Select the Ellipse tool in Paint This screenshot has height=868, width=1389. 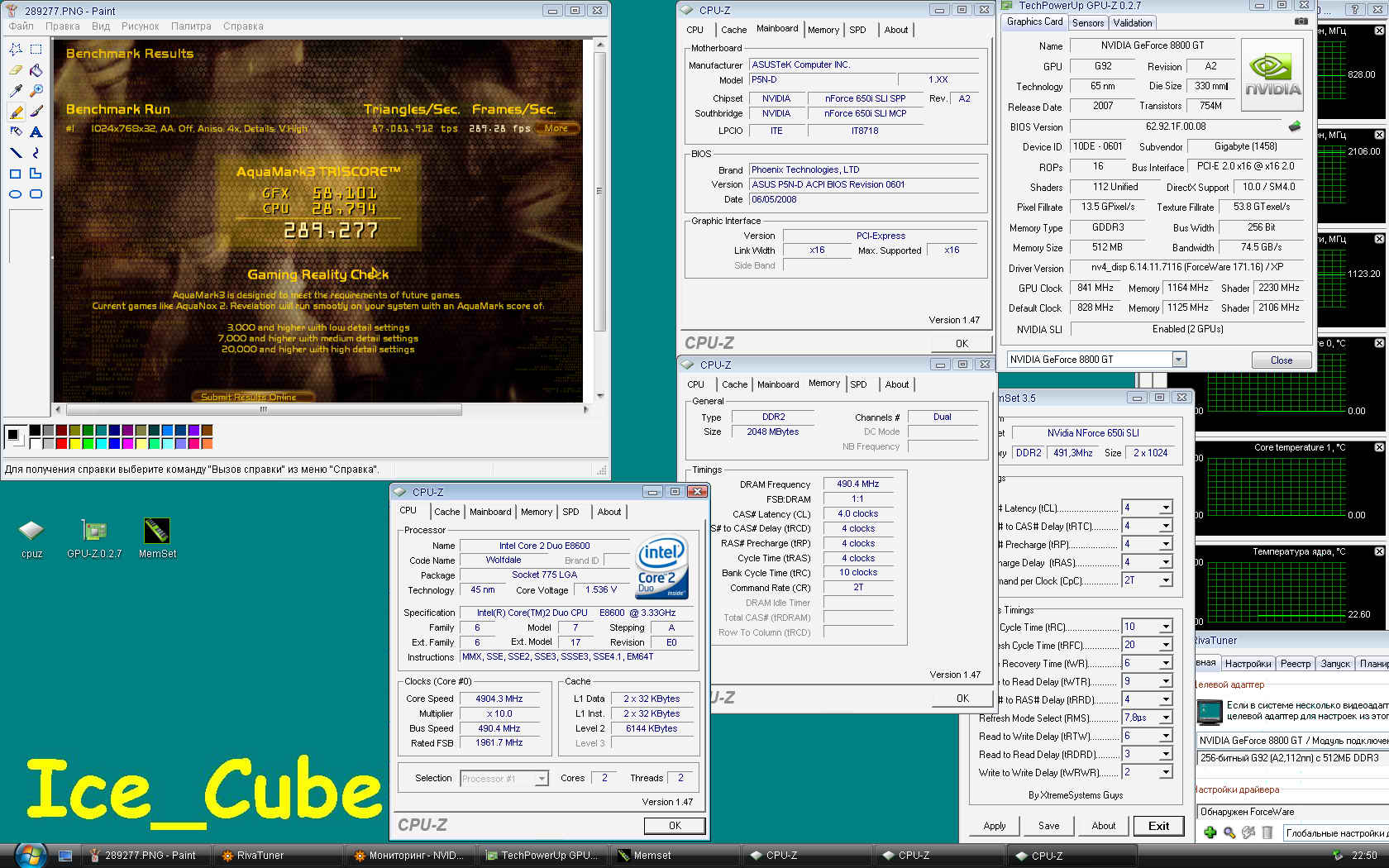pyautogui.click(x=16, y=193)
